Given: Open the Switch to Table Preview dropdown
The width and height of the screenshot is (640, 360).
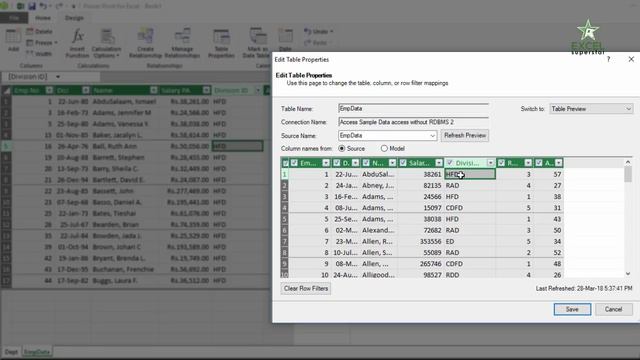Looking at the screenshot, I should tap(591, 109).
